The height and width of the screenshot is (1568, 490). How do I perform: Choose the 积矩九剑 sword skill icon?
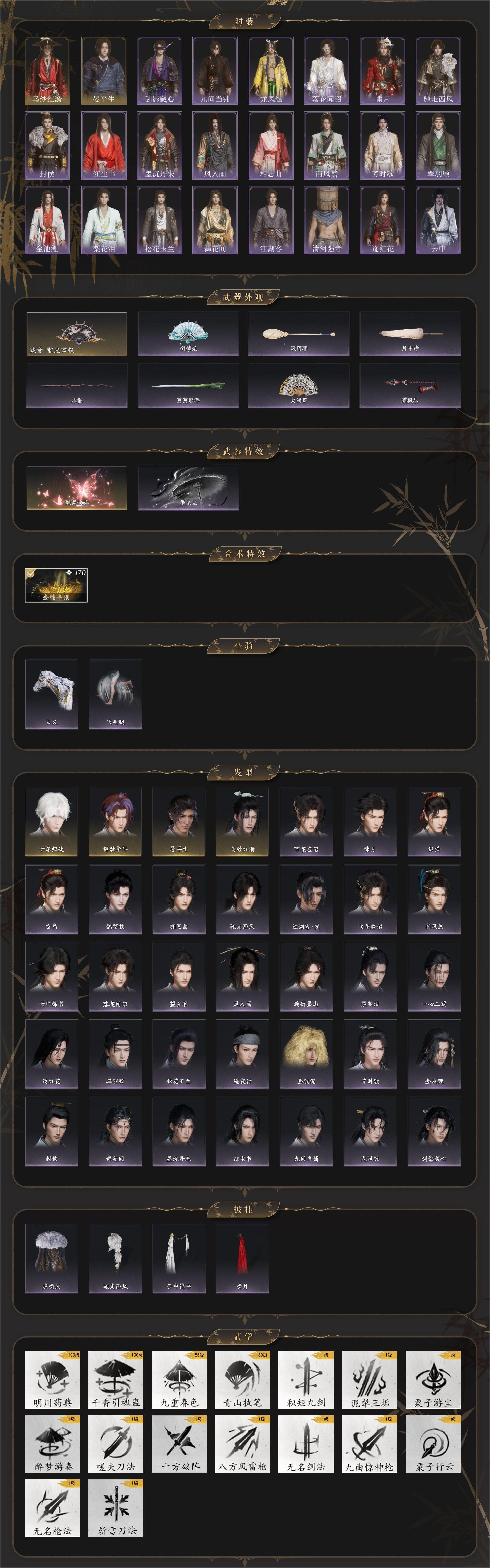point(306,1380)
